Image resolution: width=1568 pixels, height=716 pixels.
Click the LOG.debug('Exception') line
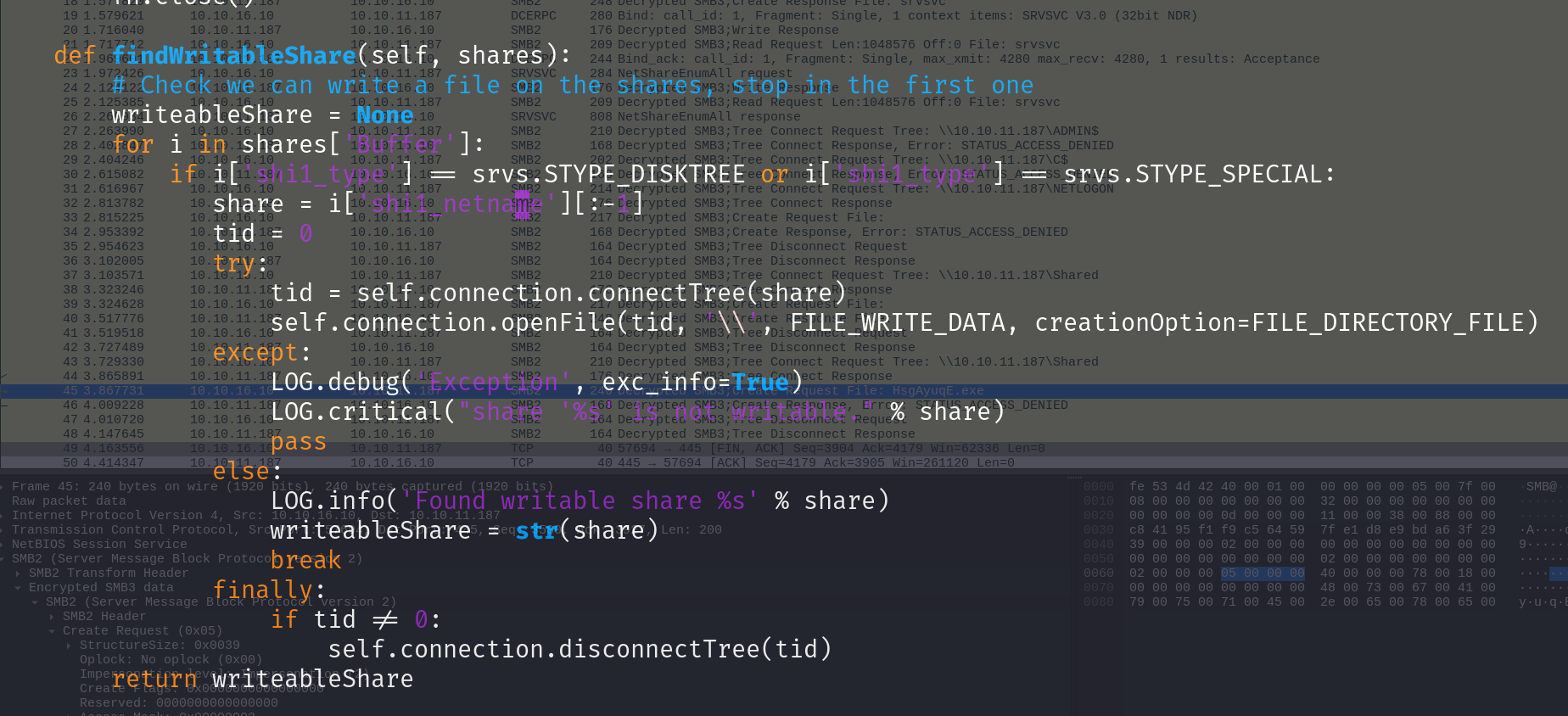(x=537, y=382)
